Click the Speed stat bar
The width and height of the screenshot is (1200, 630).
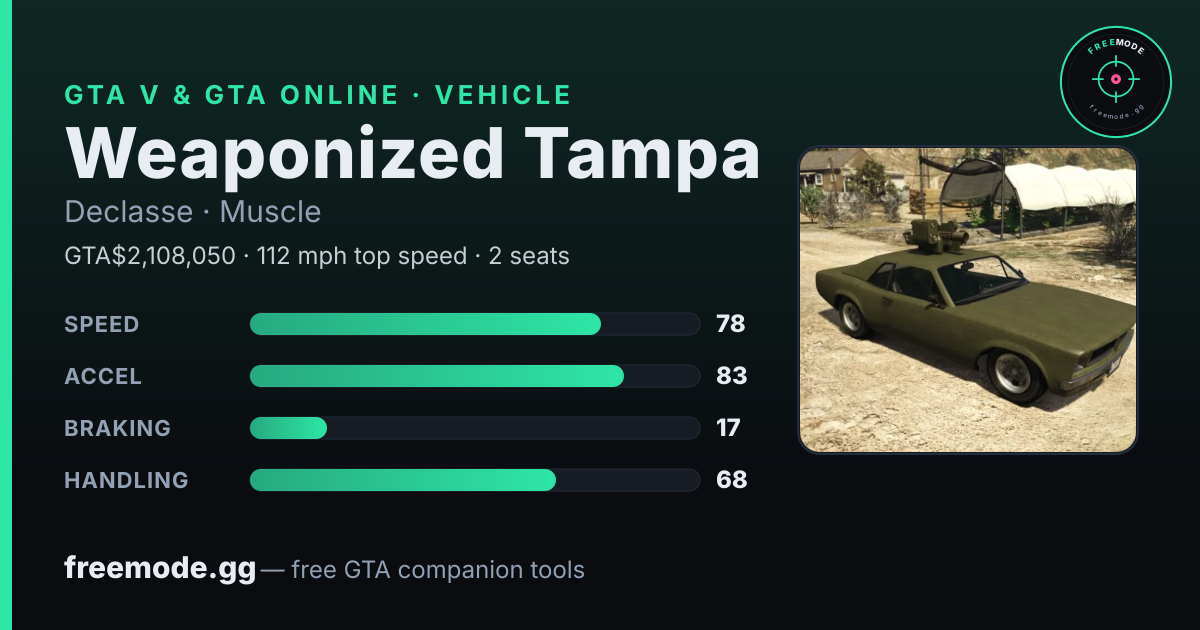pyautogui.click(x=474, y=324)
